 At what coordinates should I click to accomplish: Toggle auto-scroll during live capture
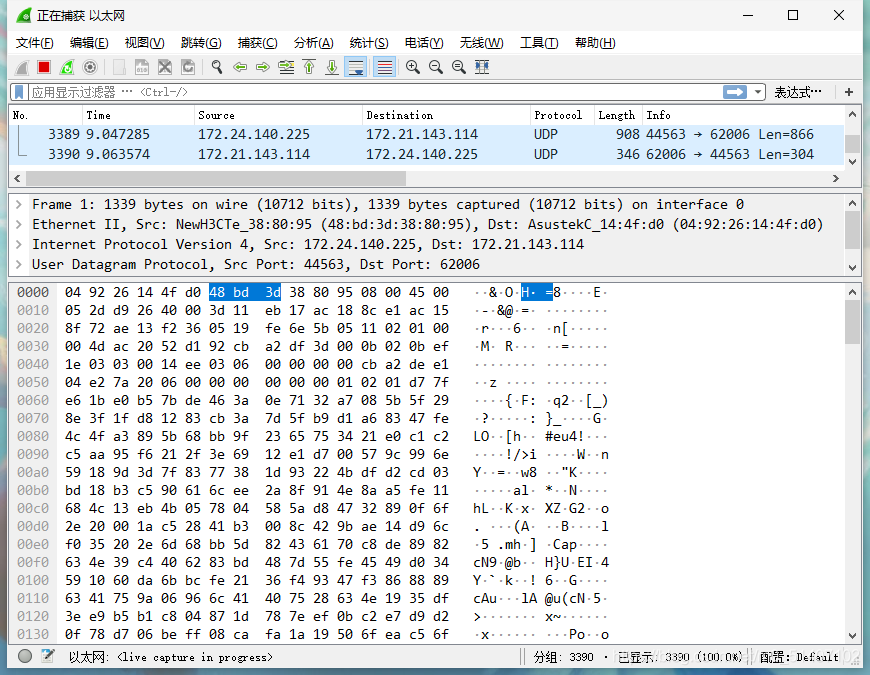[356, 68]
